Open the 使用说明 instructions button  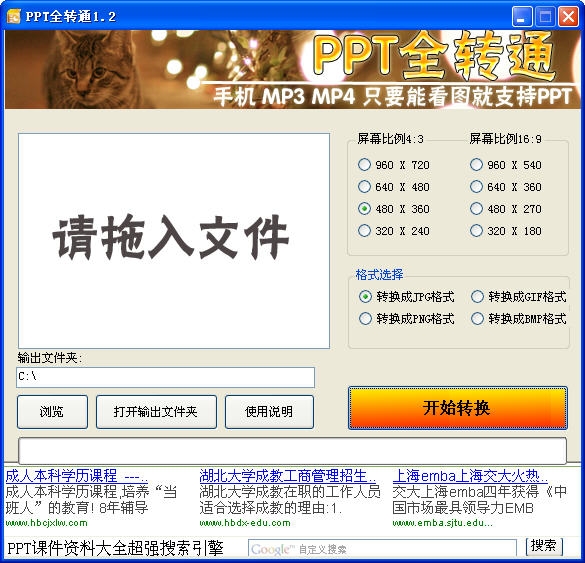point(269,412)
